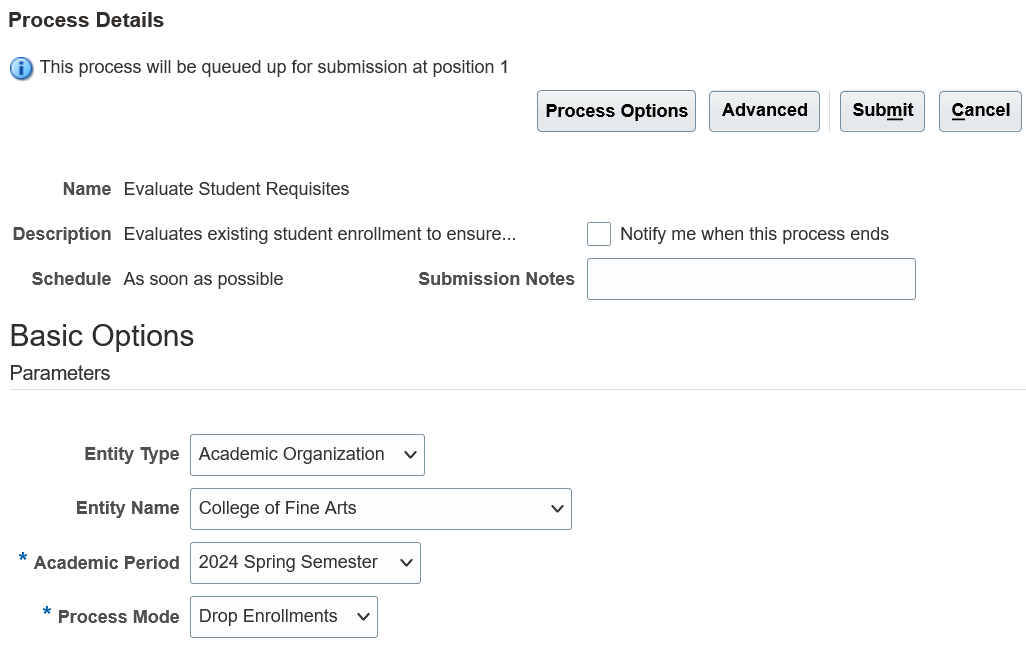This screenshot has width=1026, height=645.
Task: Click the Parameters subheading
Action: [60, 373]
